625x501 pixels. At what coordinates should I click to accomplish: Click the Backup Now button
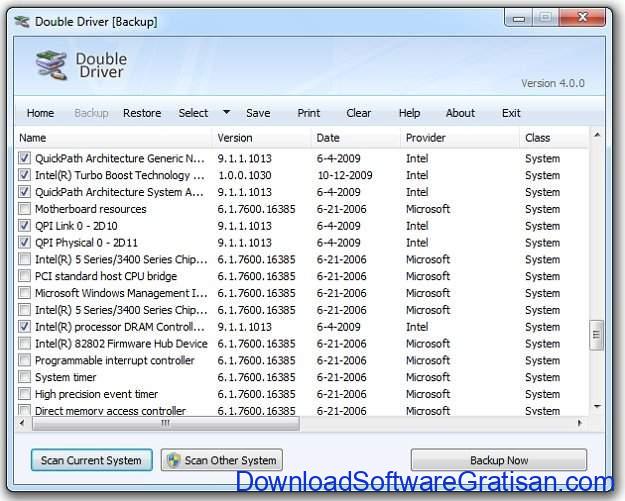(499, 460)
